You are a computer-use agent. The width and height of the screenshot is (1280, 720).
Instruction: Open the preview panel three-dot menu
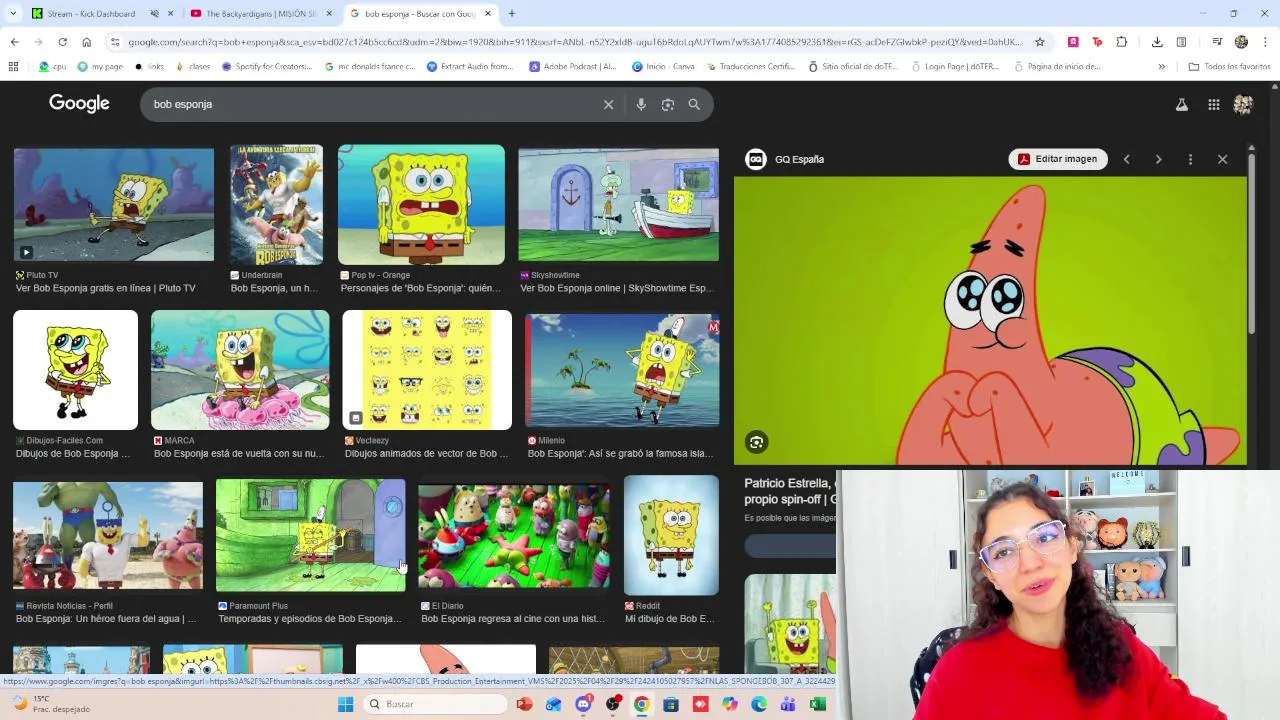[x=1190, y=159]
